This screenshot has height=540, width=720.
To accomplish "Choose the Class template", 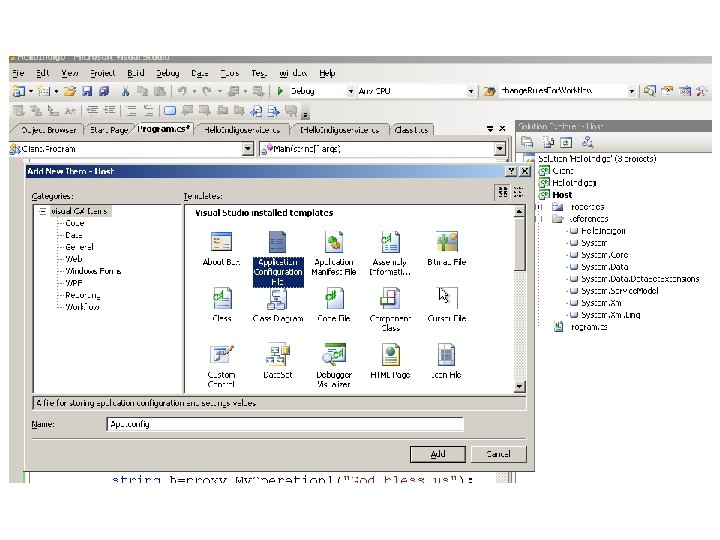I will [x=222, y=305].
